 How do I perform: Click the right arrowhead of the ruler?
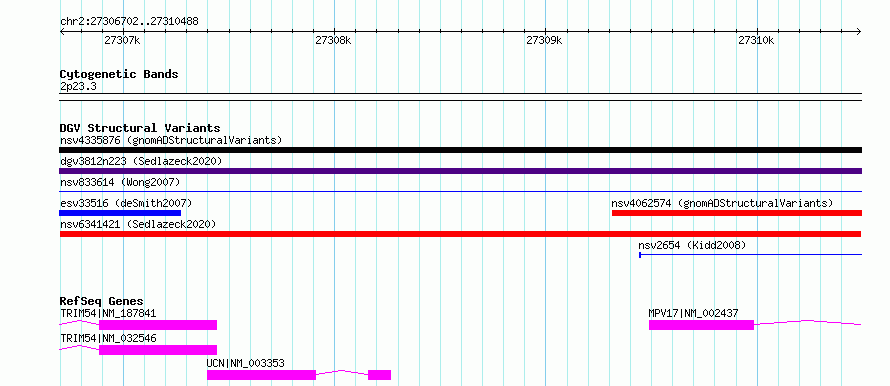click(x=859, y=31)
